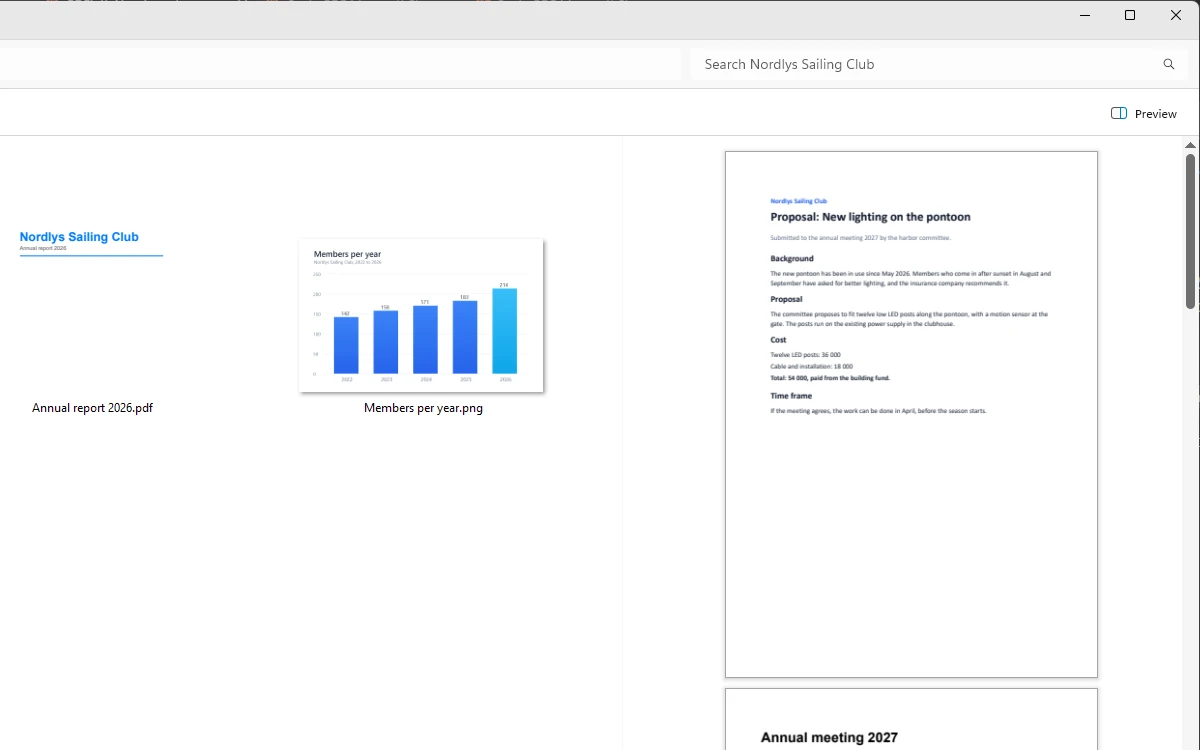This screenshot has height=750, width=1200.
Task: Maximize the window
Action: (1130, 15)
